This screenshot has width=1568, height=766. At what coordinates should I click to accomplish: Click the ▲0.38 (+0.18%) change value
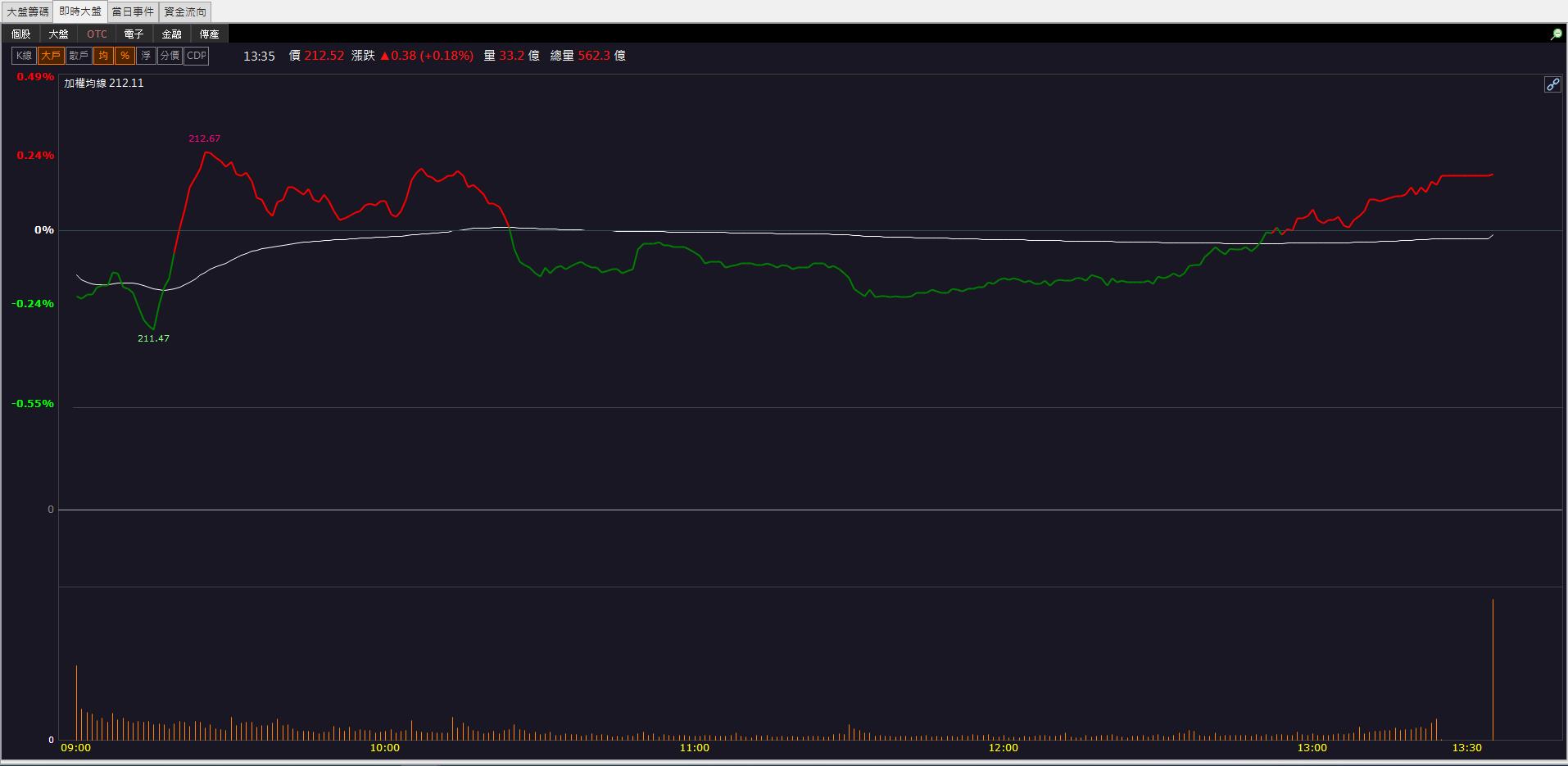pos(427,56)
